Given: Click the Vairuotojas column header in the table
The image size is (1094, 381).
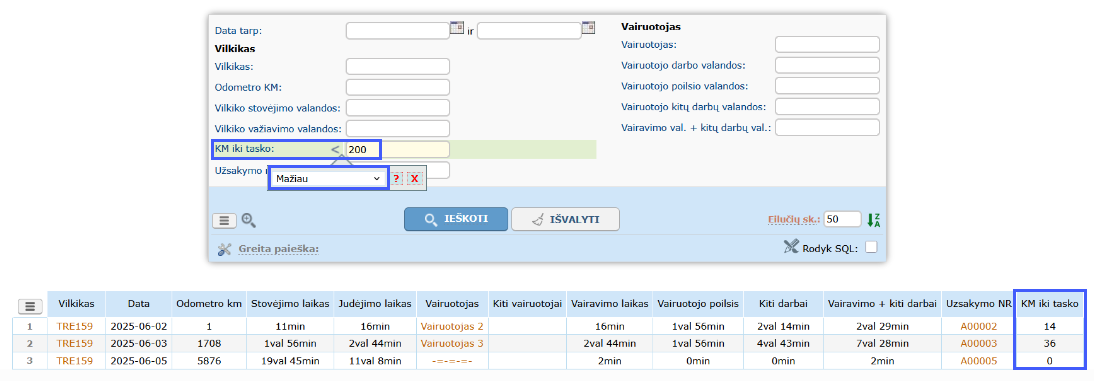Looking at the screenshot, I should point(452,304).
